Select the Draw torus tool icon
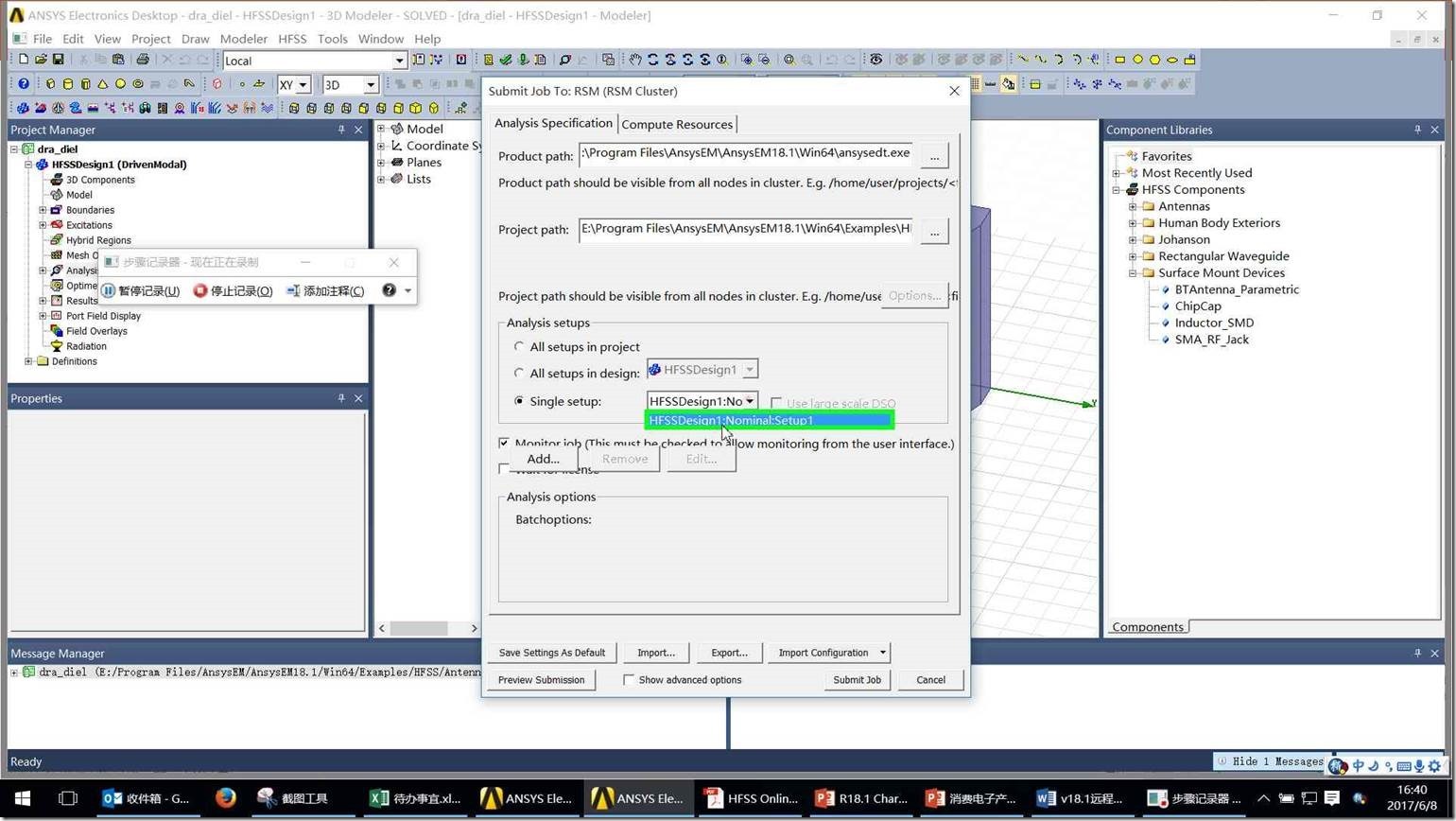The image size is (1456, 821). [x=138, y=84]
